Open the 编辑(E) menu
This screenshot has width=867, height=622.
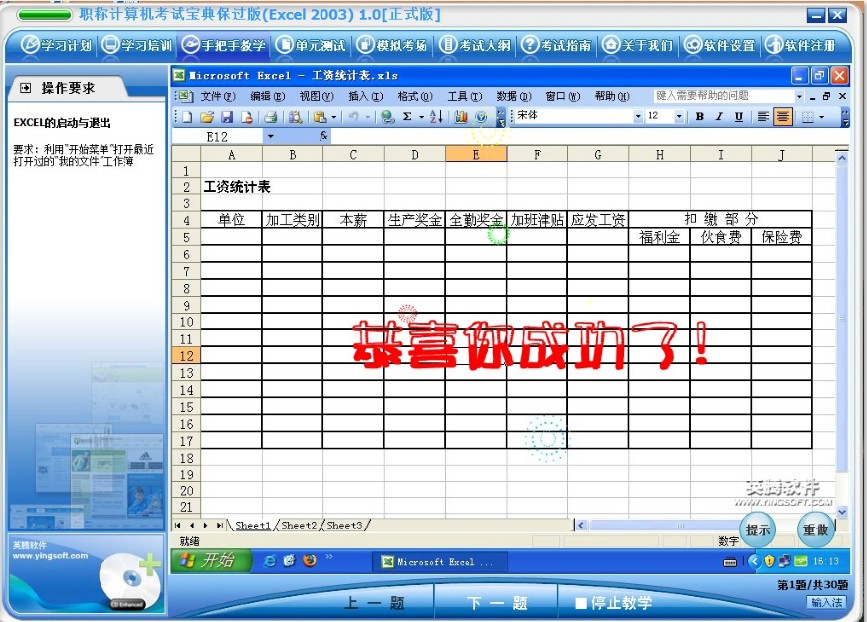268,96
